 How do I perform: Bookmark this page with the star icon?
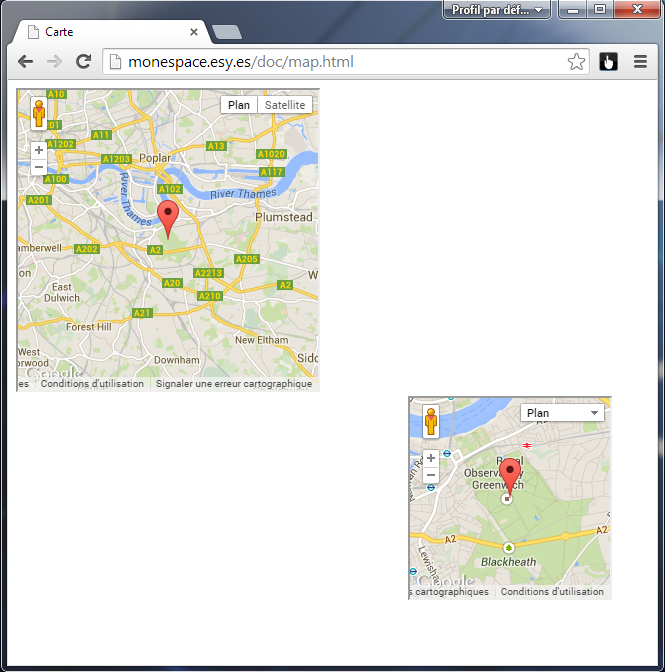pyautogui.click(x=576, y=62)
